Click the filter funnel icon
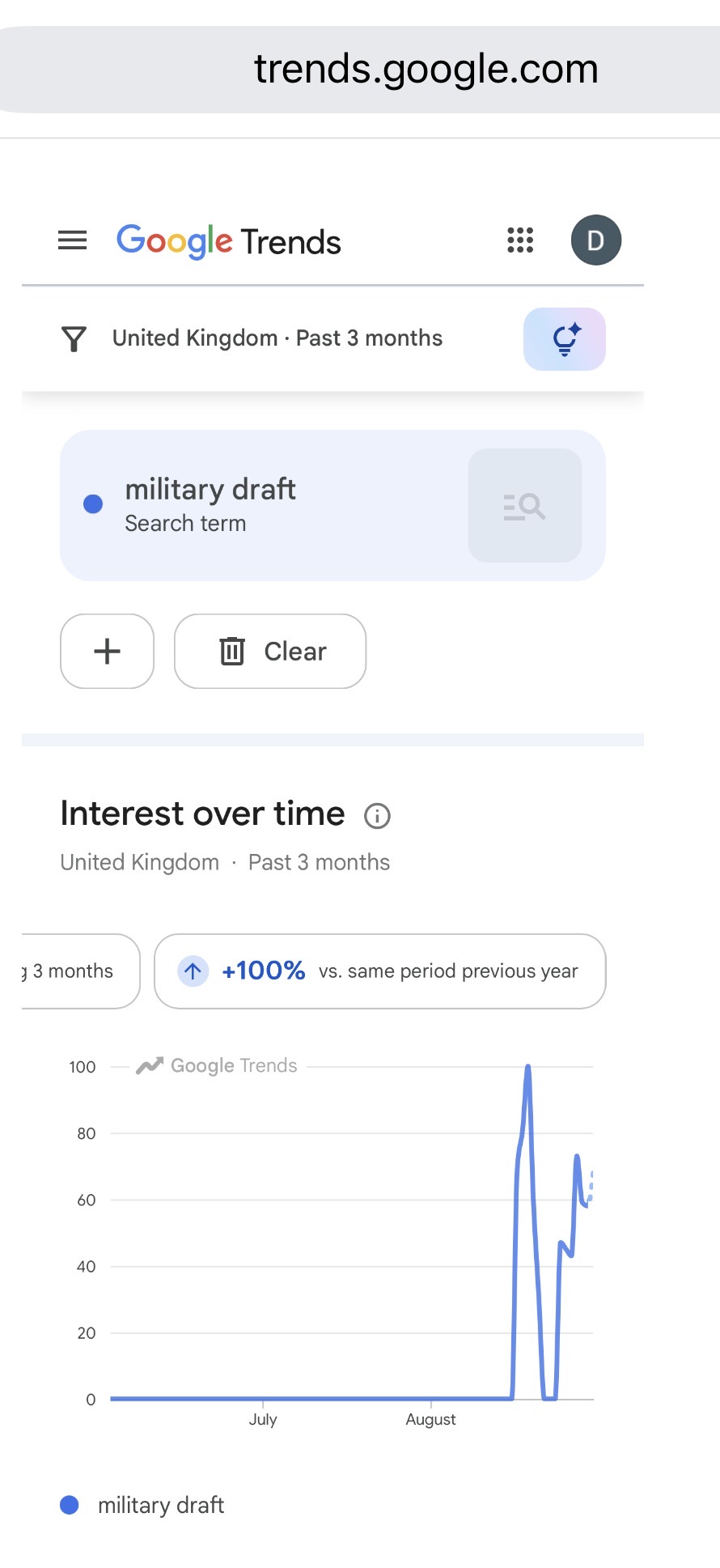The width and height of the screenshot is (720, 1568). (x=74, y=338)
